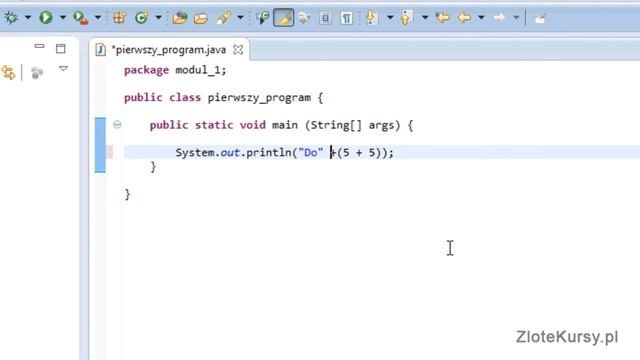640x360 pixels.
Task: Expand the Previous Annotation dropdown arrow
Action: click(x=425, y=18)
